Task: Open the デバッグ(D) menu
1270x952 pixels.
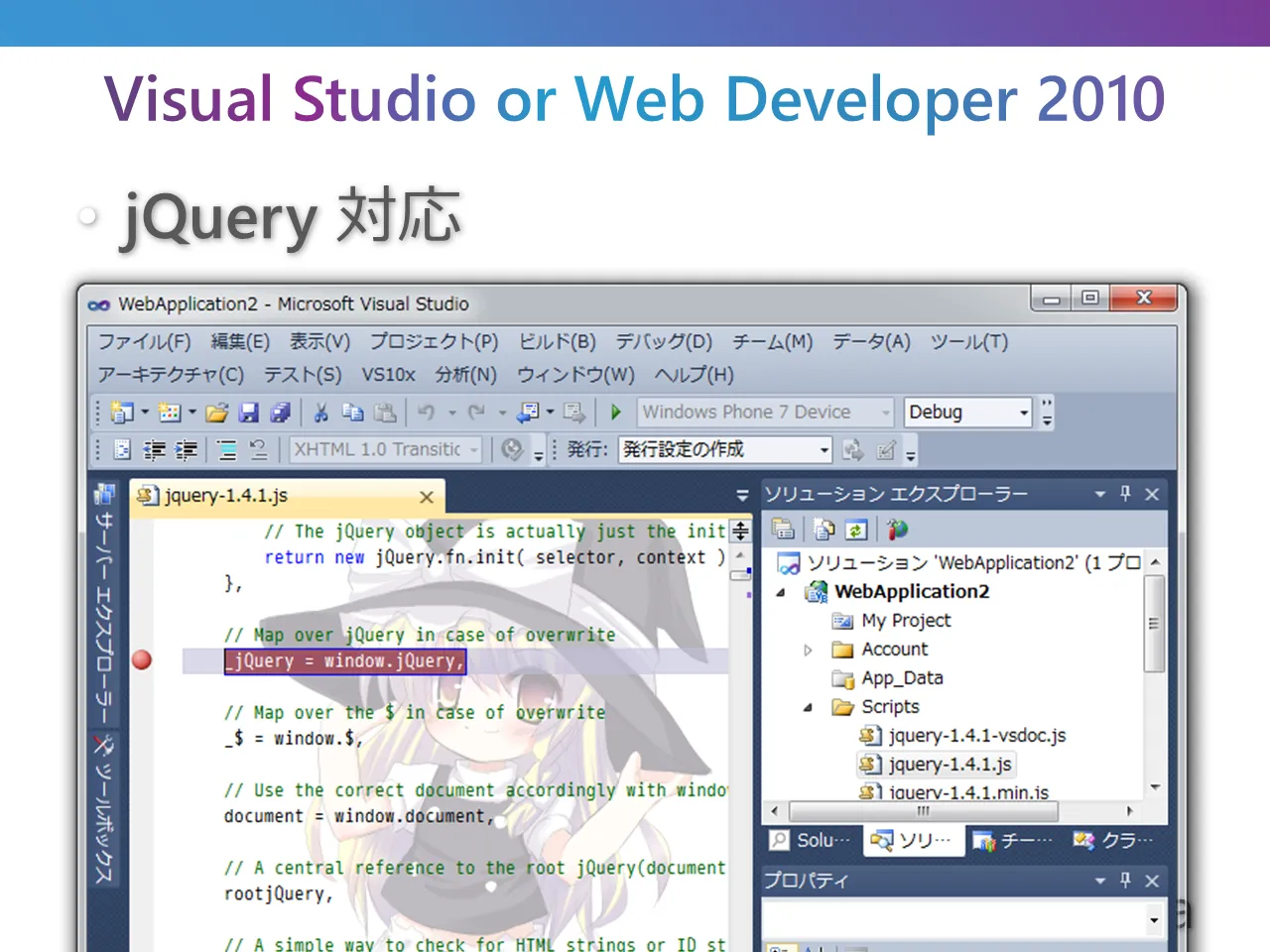Action: tap(664, 342)
